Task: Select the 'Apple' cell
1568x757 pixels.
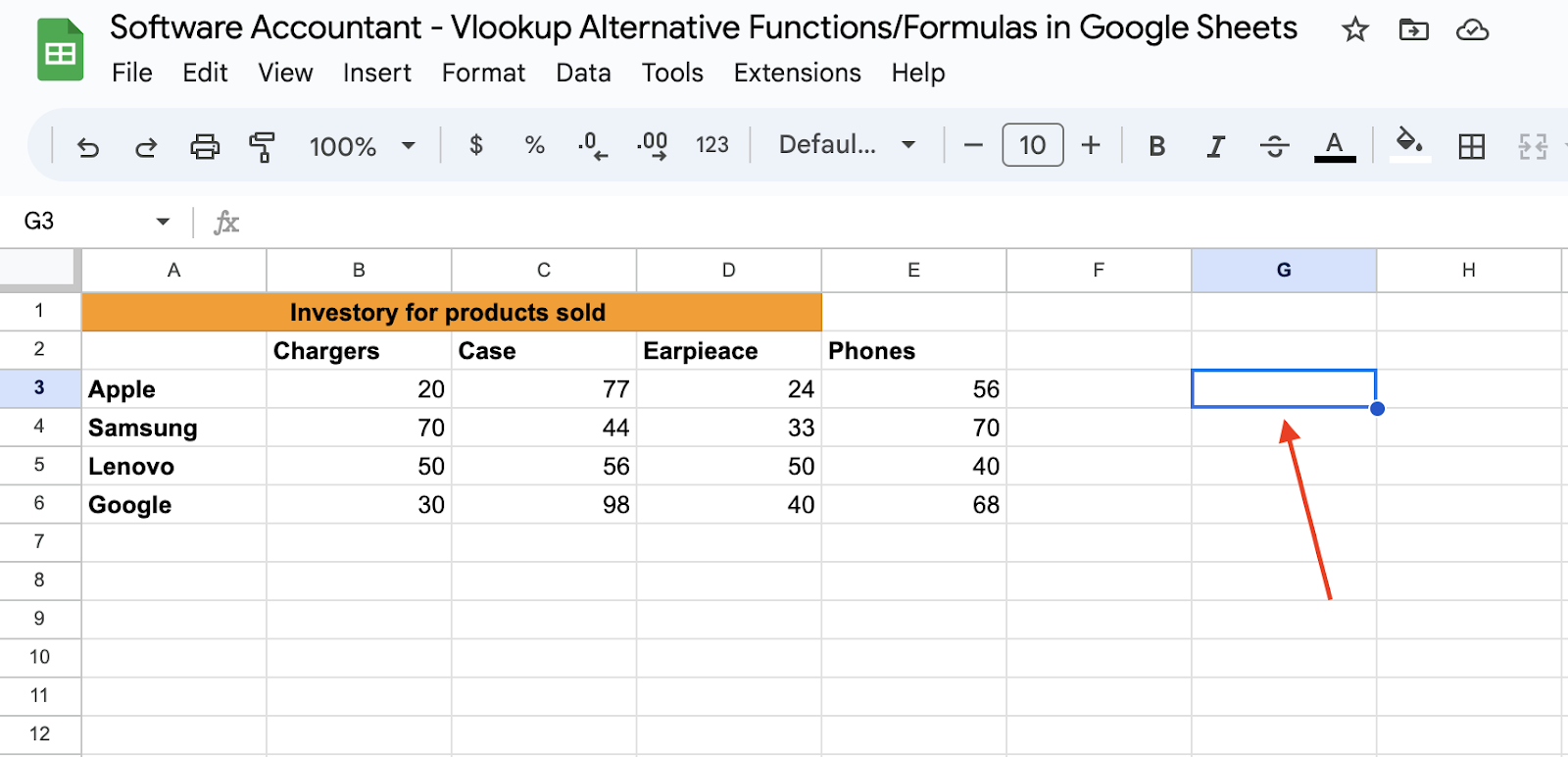Action: tap(173, 388)
